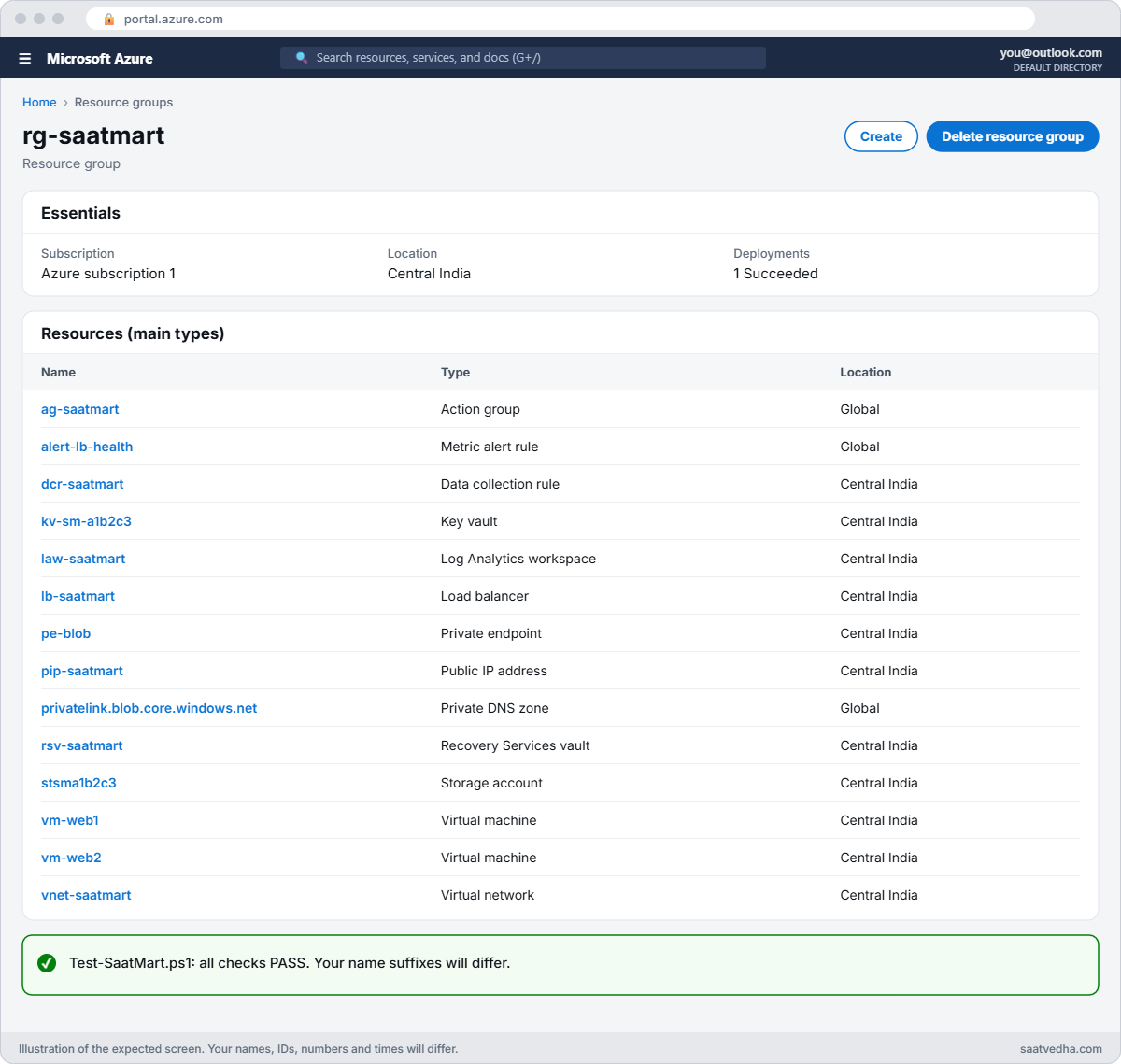Click the 'Private endpoint' type cell

coord(491,633)
